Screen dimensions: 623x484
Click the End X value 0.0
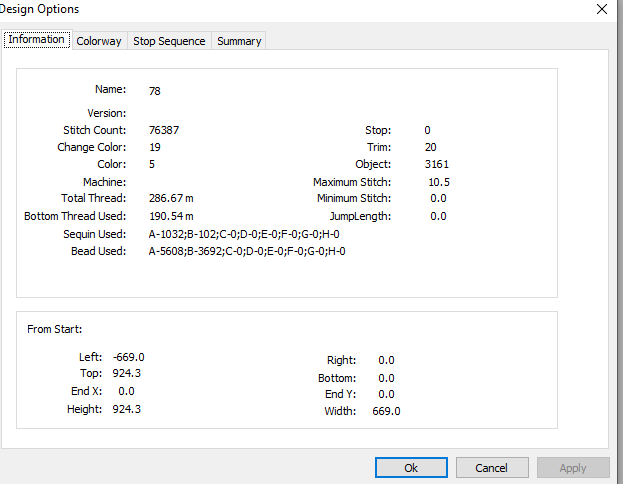click(126, 391)
